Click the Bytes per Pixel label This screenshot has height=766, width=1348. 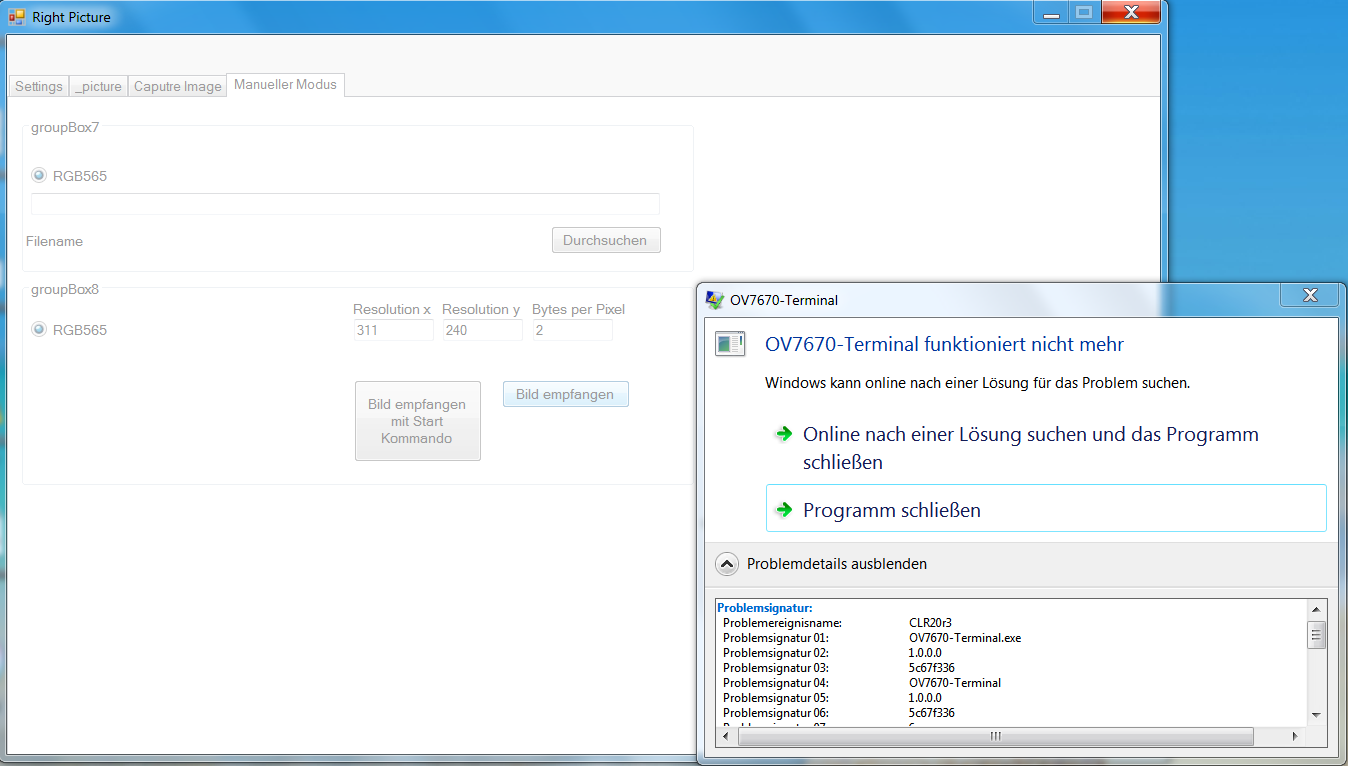pos(578,309)
